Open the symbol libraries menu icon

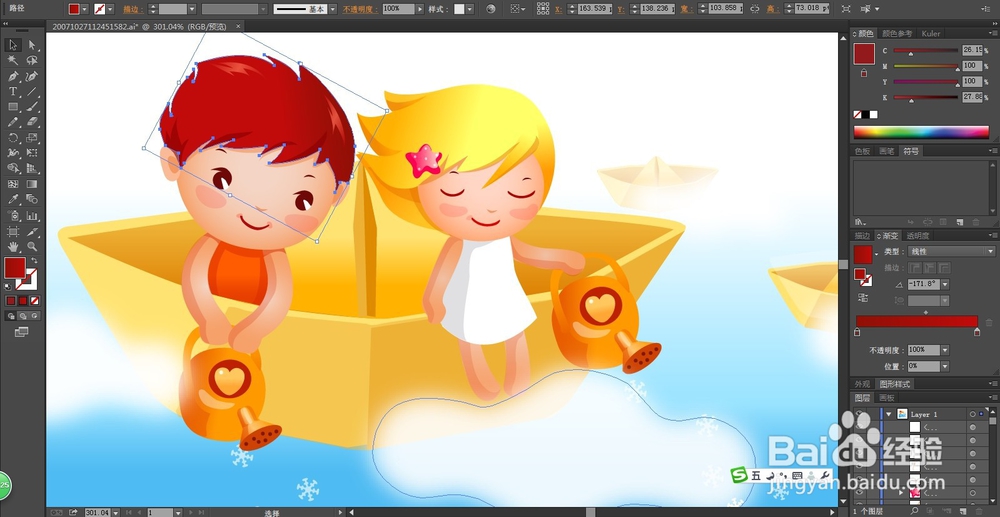point(860,222)
